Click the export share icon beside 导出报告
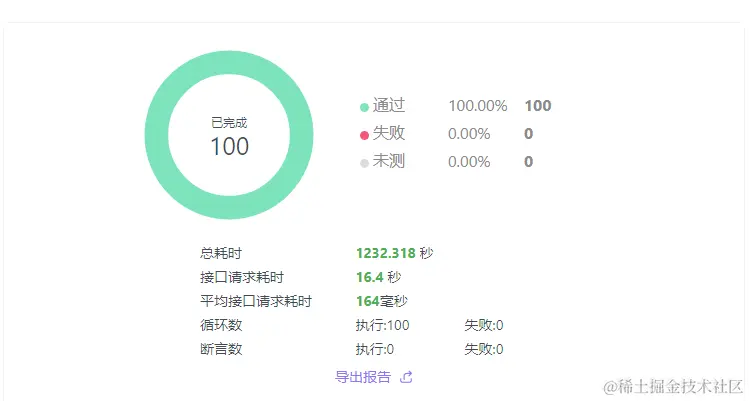Viewport: 749px width, 401px height. click(407, 377)
